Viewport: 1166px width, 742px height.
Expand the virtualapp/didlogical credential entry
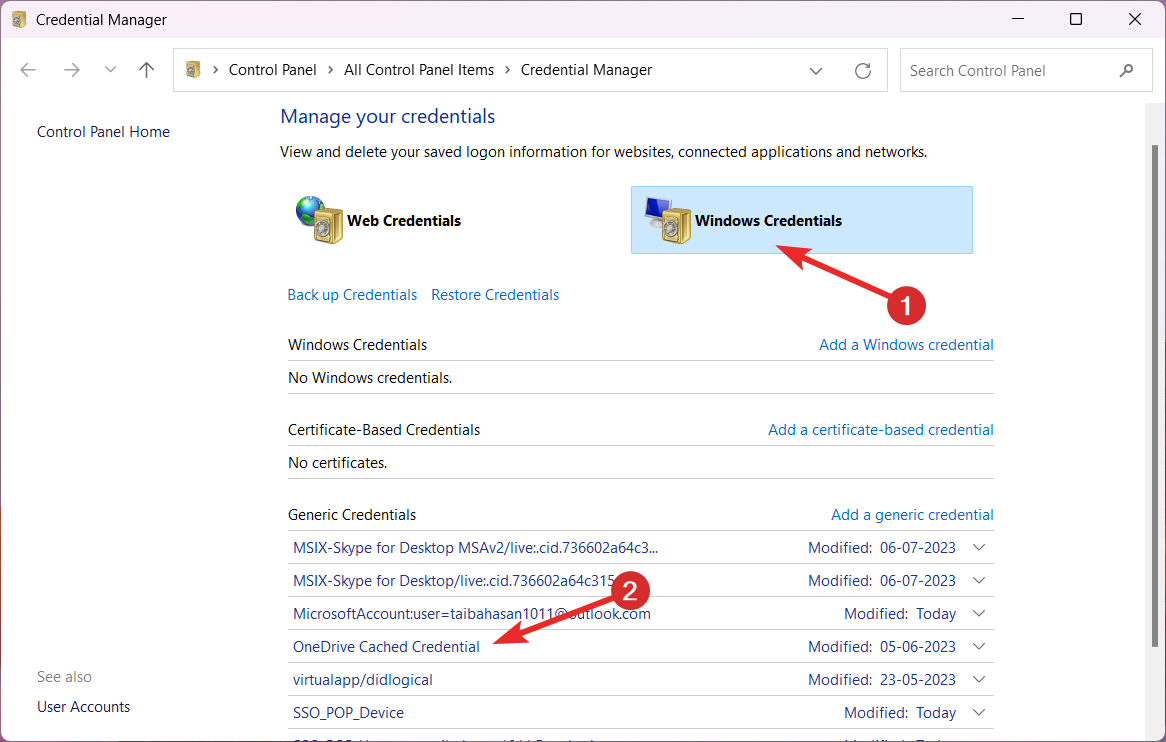point(978,679)
